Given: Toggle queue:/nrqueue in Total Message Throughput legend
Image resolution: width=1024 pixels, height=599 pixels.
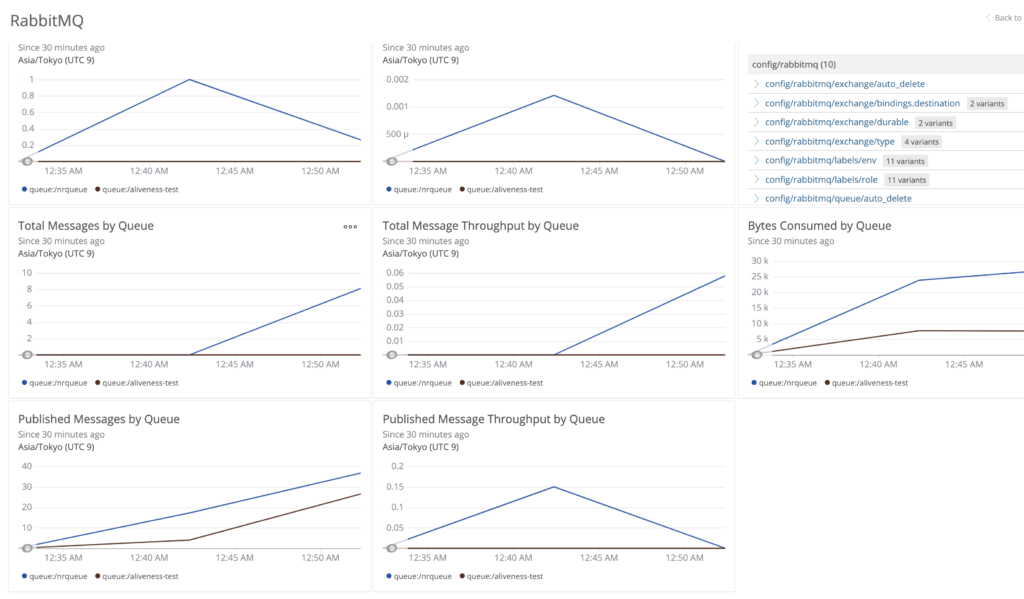Looking at the screenshot, I should tap(419, 383).
